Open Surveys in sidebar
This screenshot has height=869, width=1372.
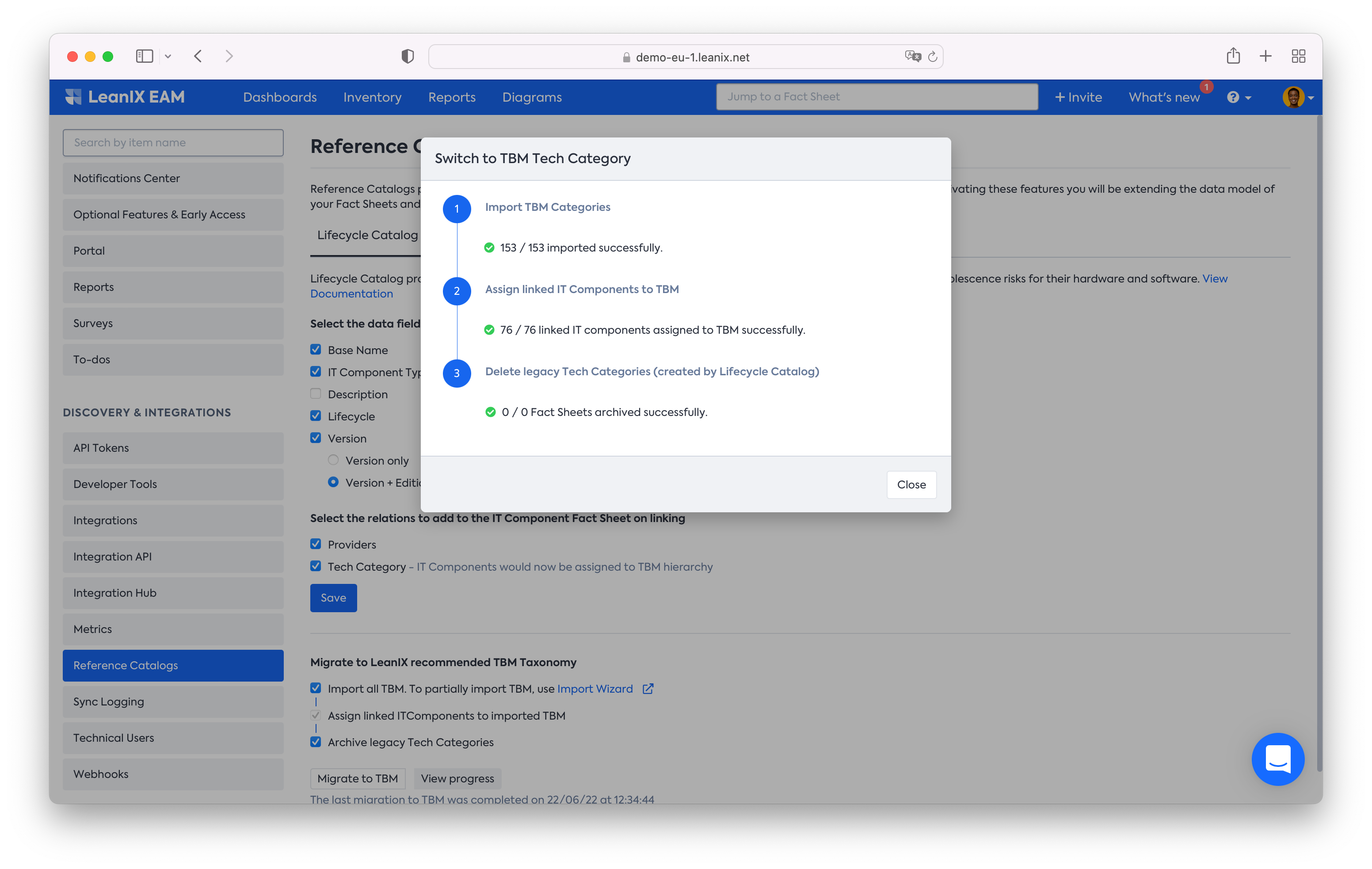tap(173, 323)
